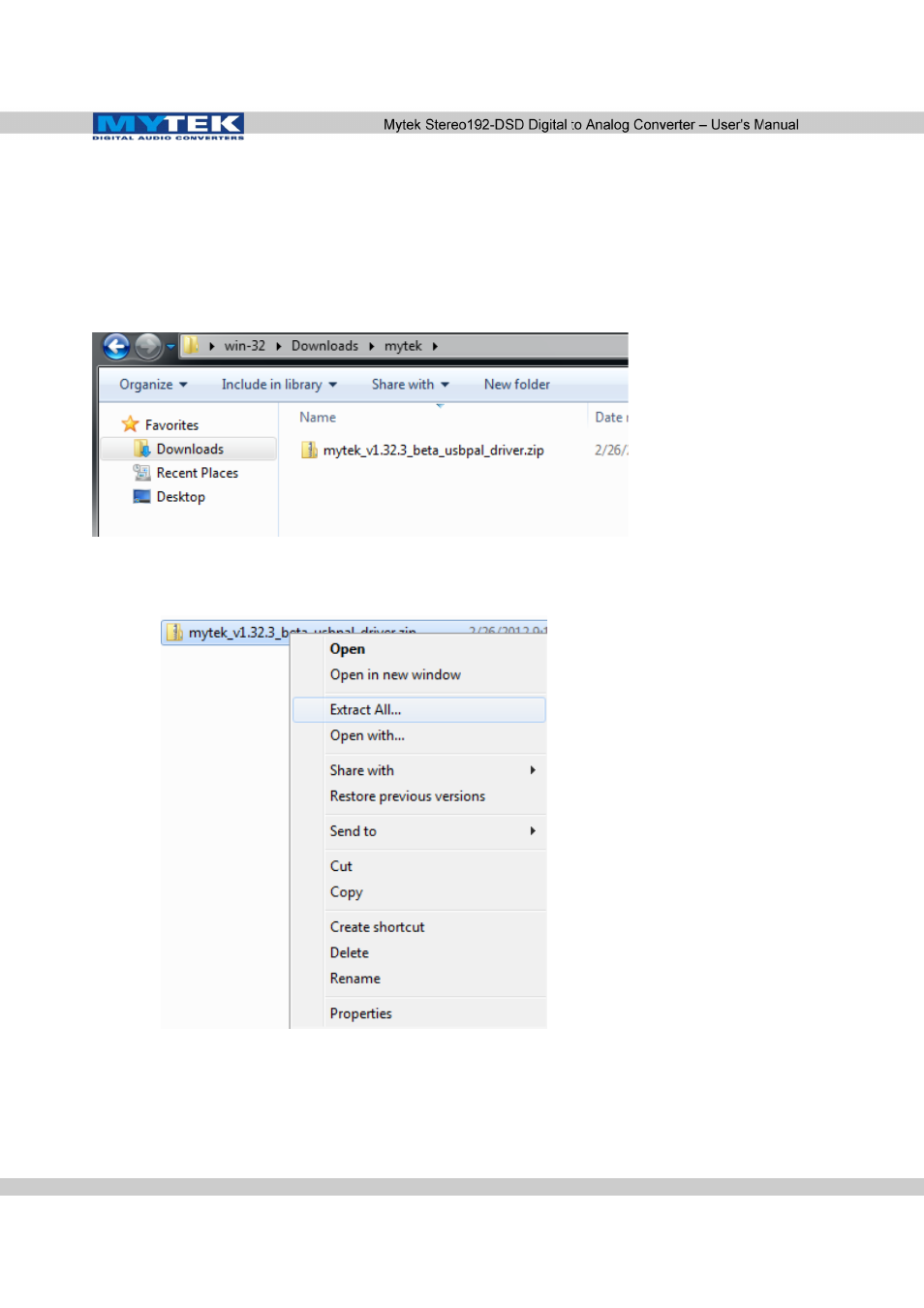Screen dimensions: 924x1308
Task: Click the Desktop icon in sidebar
Action: [x=142, y=497]
